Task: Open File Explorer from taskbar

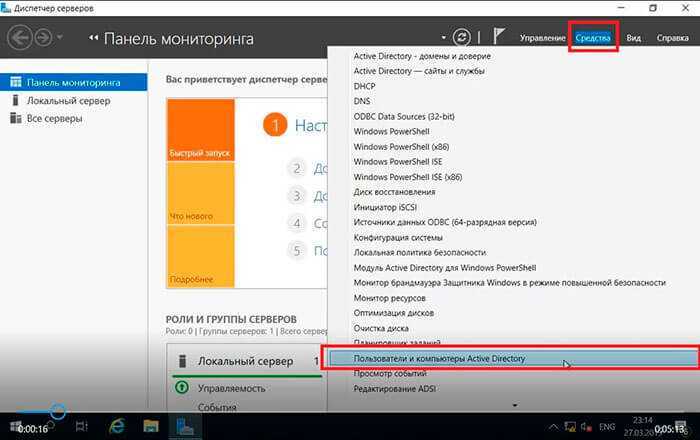Action: pos(151,427)
